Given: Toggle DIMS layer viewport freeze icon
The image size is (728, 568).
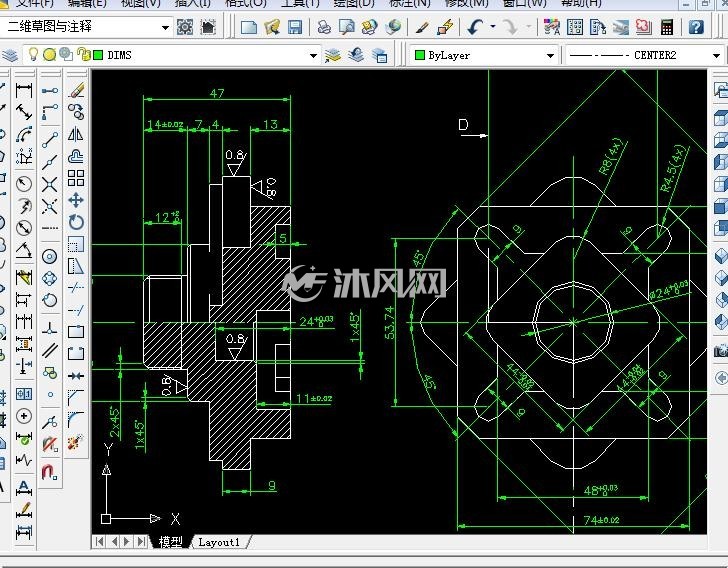Looking at the screenshot, I should (x=66, y=55).
